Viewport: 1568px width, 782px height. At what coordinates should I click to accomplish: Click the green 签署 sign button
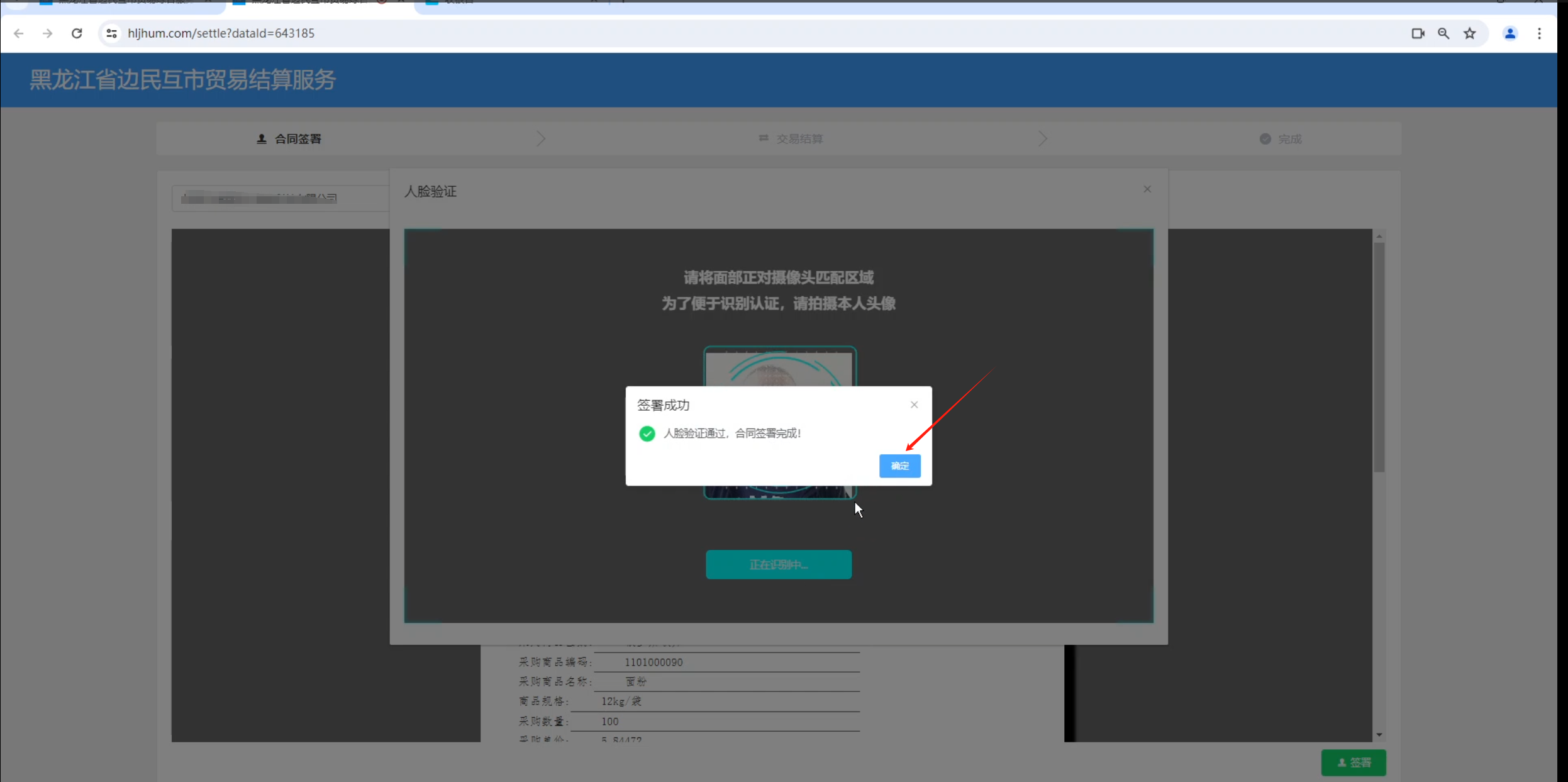click(x=1353, y=762)
